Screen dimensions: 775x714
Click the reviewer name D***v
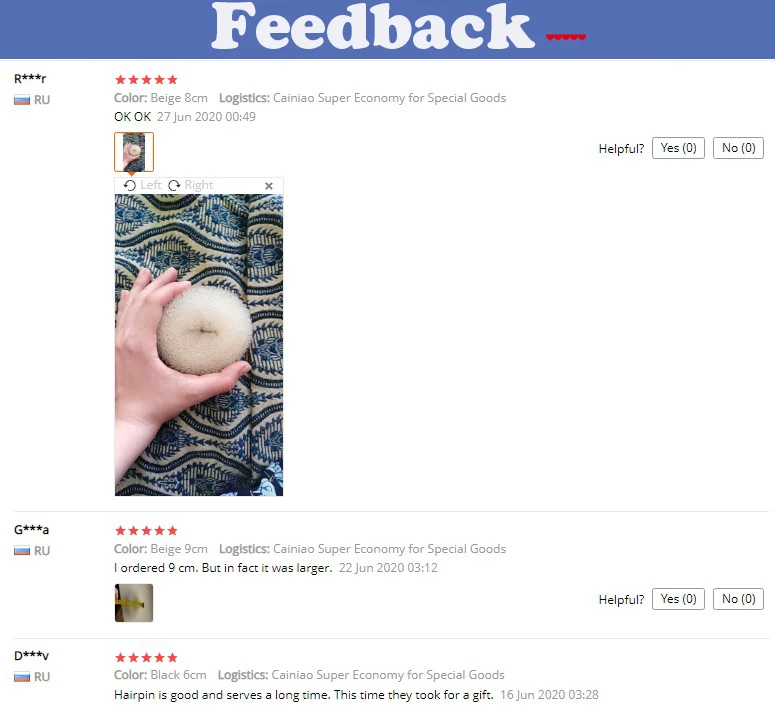(31, 656)
